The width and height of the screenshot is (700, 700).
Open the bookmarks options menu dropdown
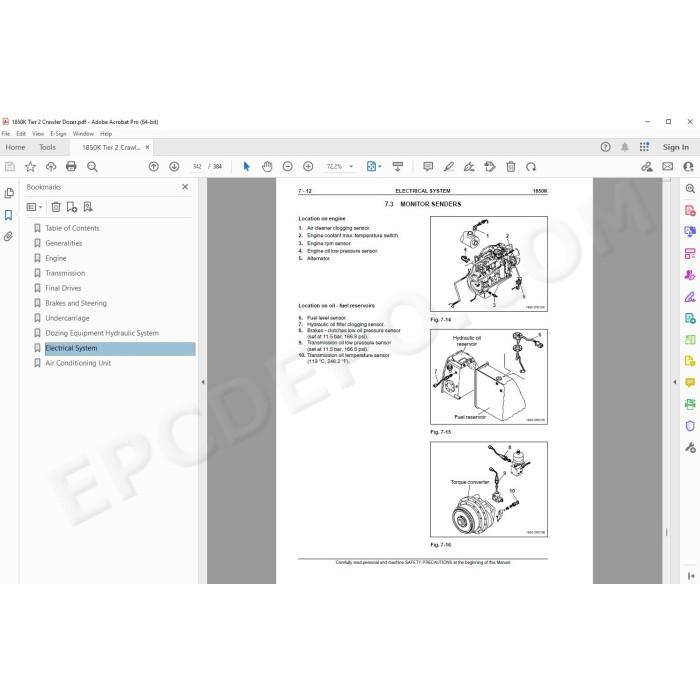coord(34,207)
